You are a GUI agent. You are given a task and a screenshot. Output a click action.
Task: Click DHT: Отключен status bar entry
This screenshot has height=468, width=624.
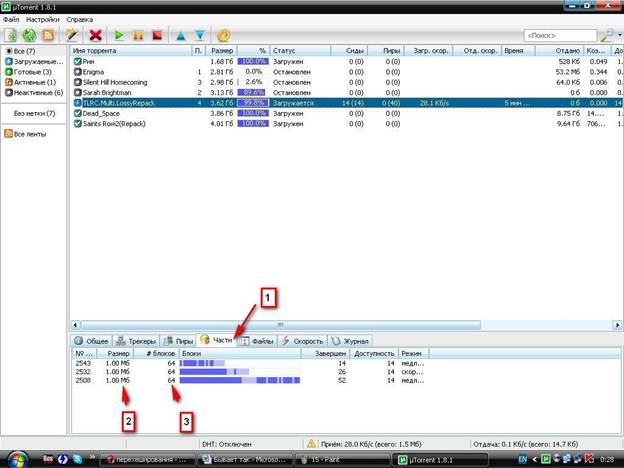click(227, 444)
